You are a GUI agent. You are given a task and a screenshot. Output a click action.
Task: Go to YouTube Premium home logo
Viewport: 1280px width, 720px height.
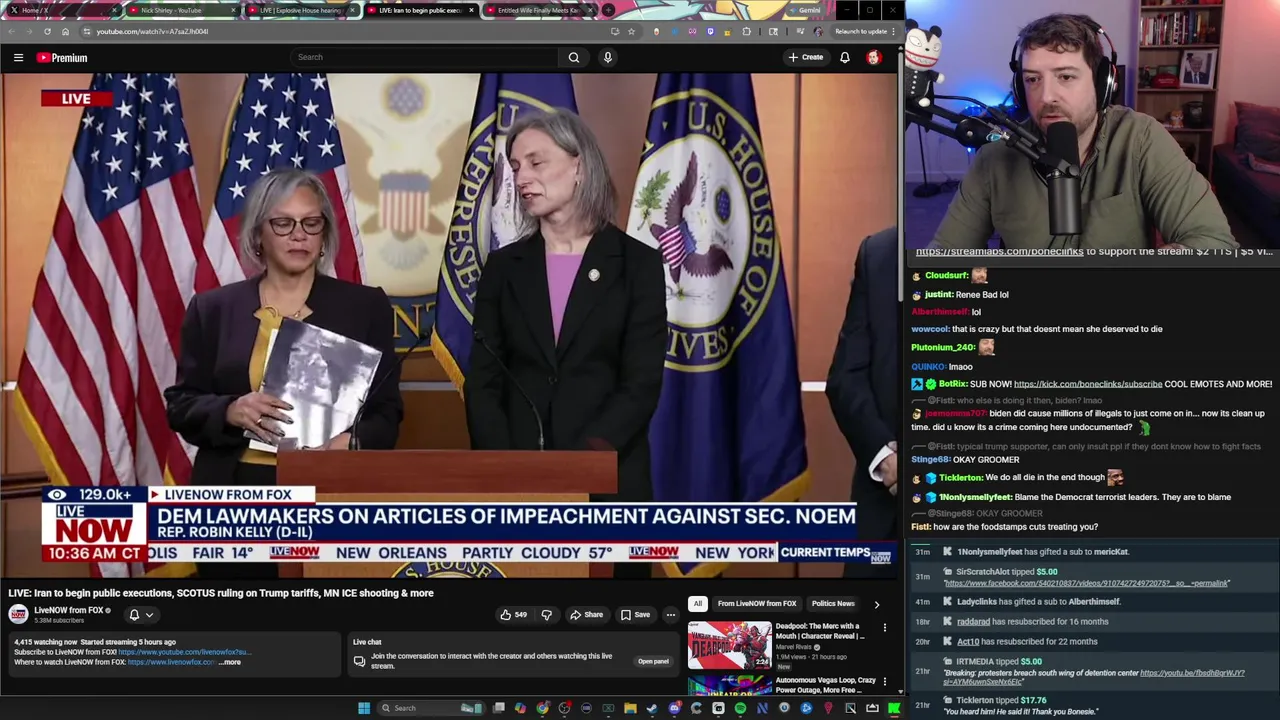click(x=62, y=58)
